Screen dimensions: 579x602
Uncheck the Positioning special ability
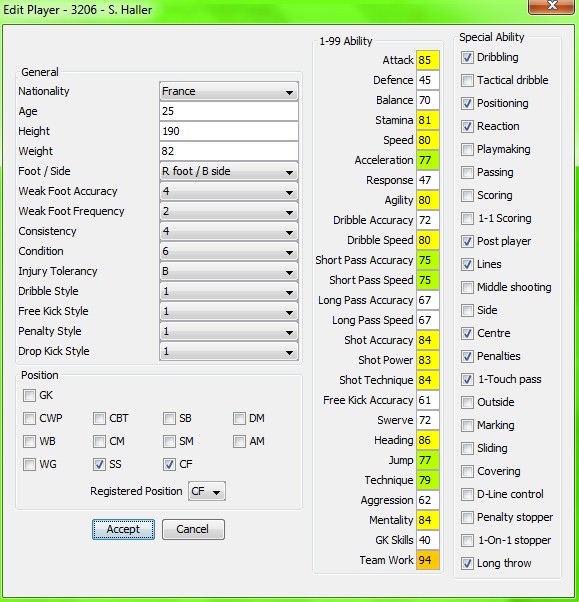(x=467, y=103)
